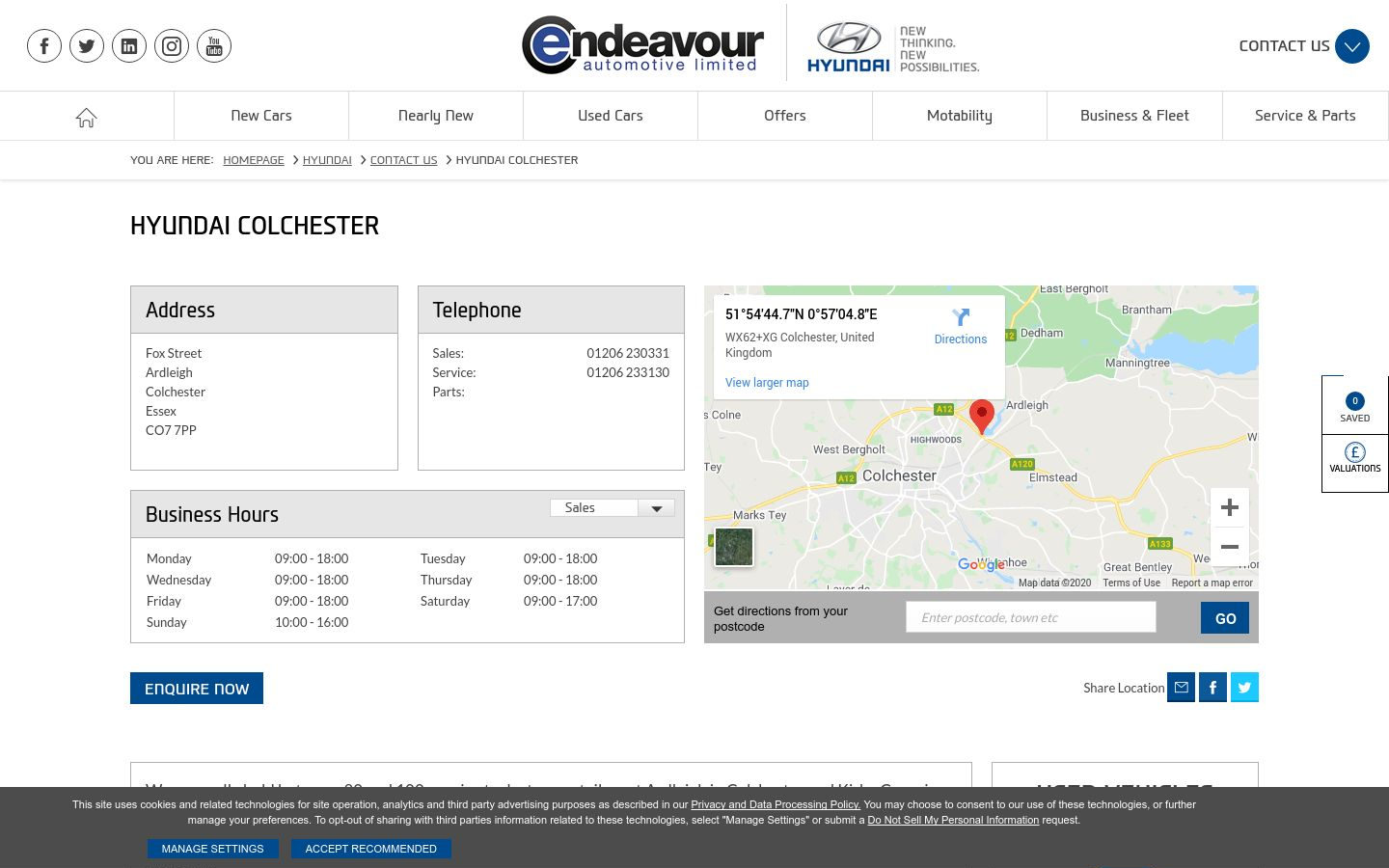Focus the postcode directions input field

point(1031,617)
